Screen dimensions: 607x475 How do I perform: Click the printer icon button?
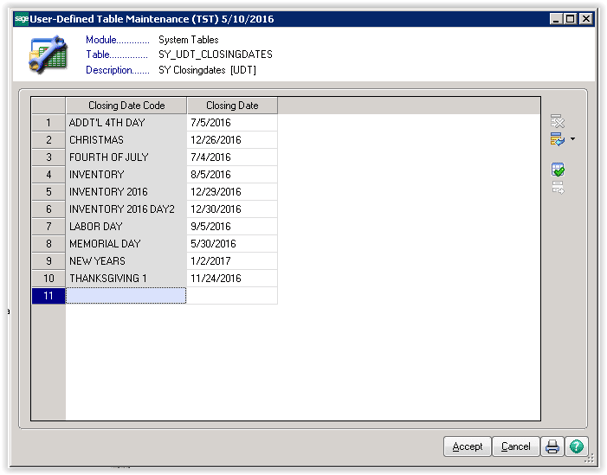point(552,446)
